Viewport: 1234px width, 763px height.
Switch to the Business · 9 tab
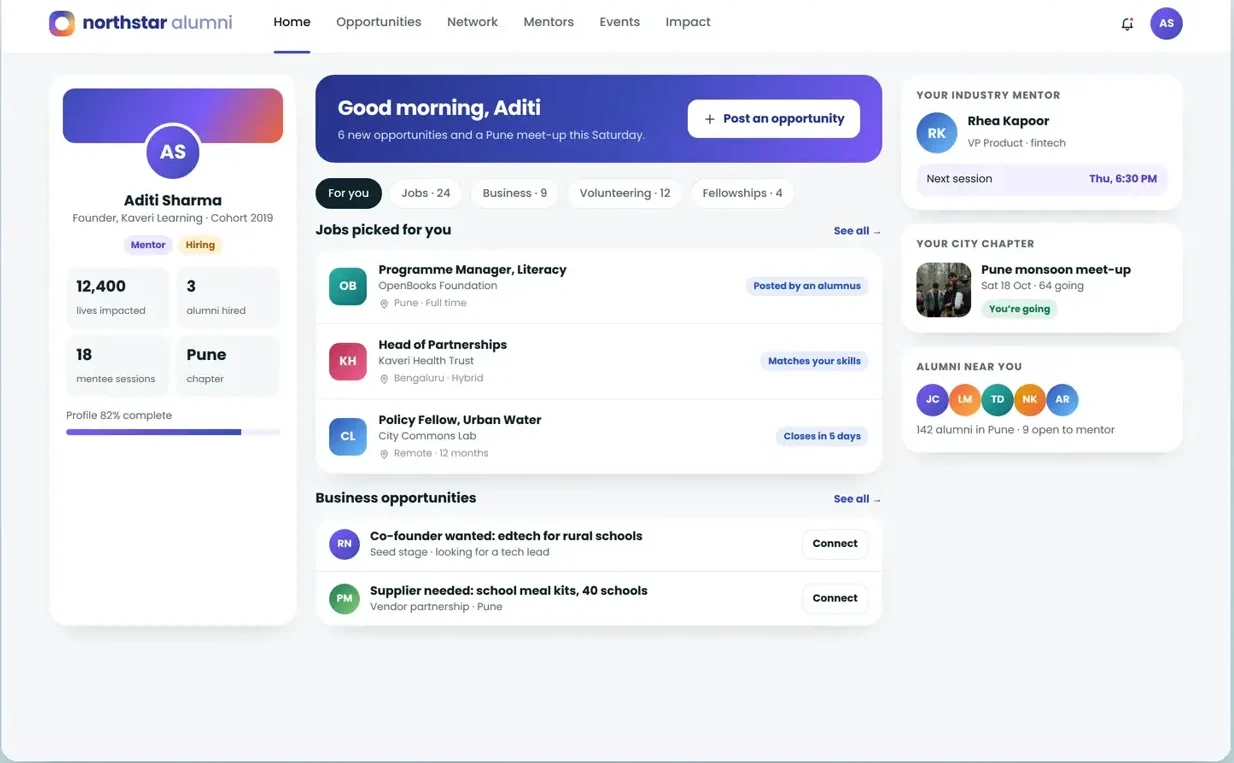click(x=515, y=193)
